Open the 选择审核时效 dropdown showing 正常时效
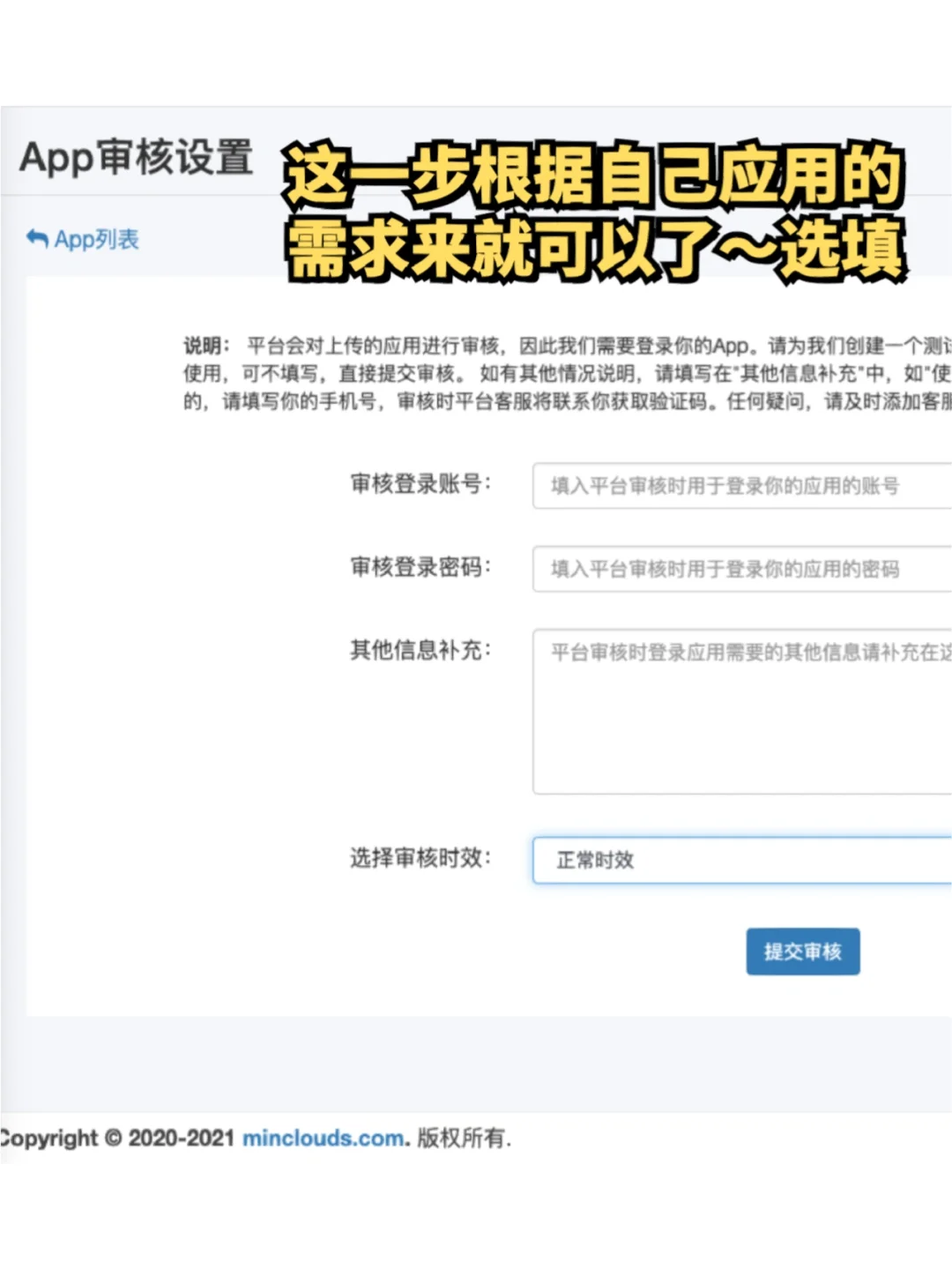The image size is (952, 1269). pos(742,860)
